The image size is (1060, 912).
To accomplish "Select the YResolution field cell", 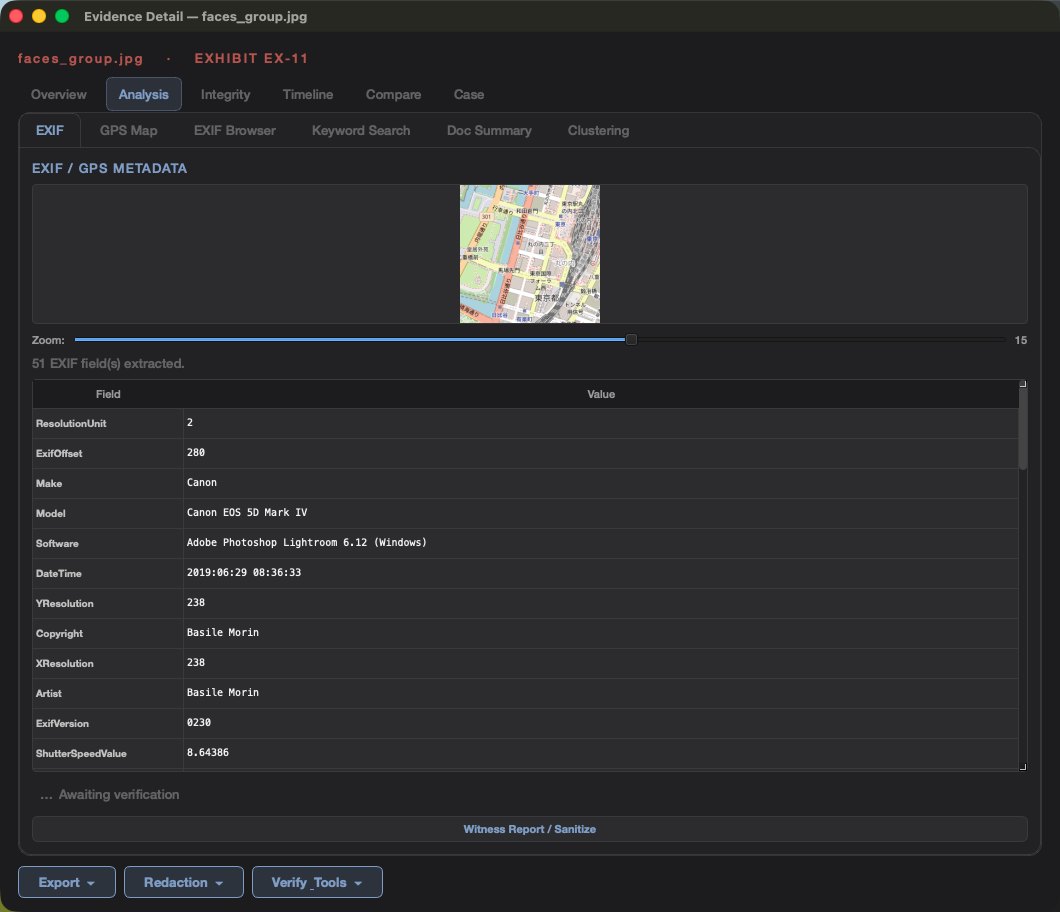I will tap(108, 603).
